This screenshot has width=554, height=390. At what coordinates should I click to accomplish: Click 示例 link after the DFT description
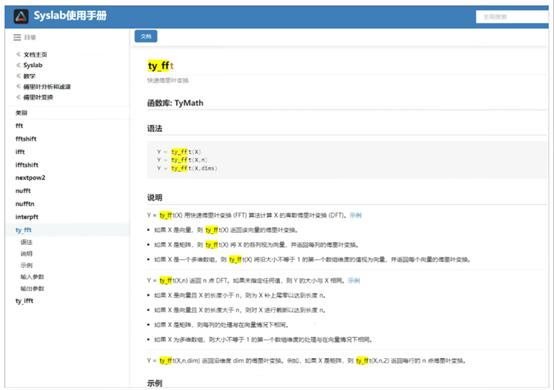355,215
